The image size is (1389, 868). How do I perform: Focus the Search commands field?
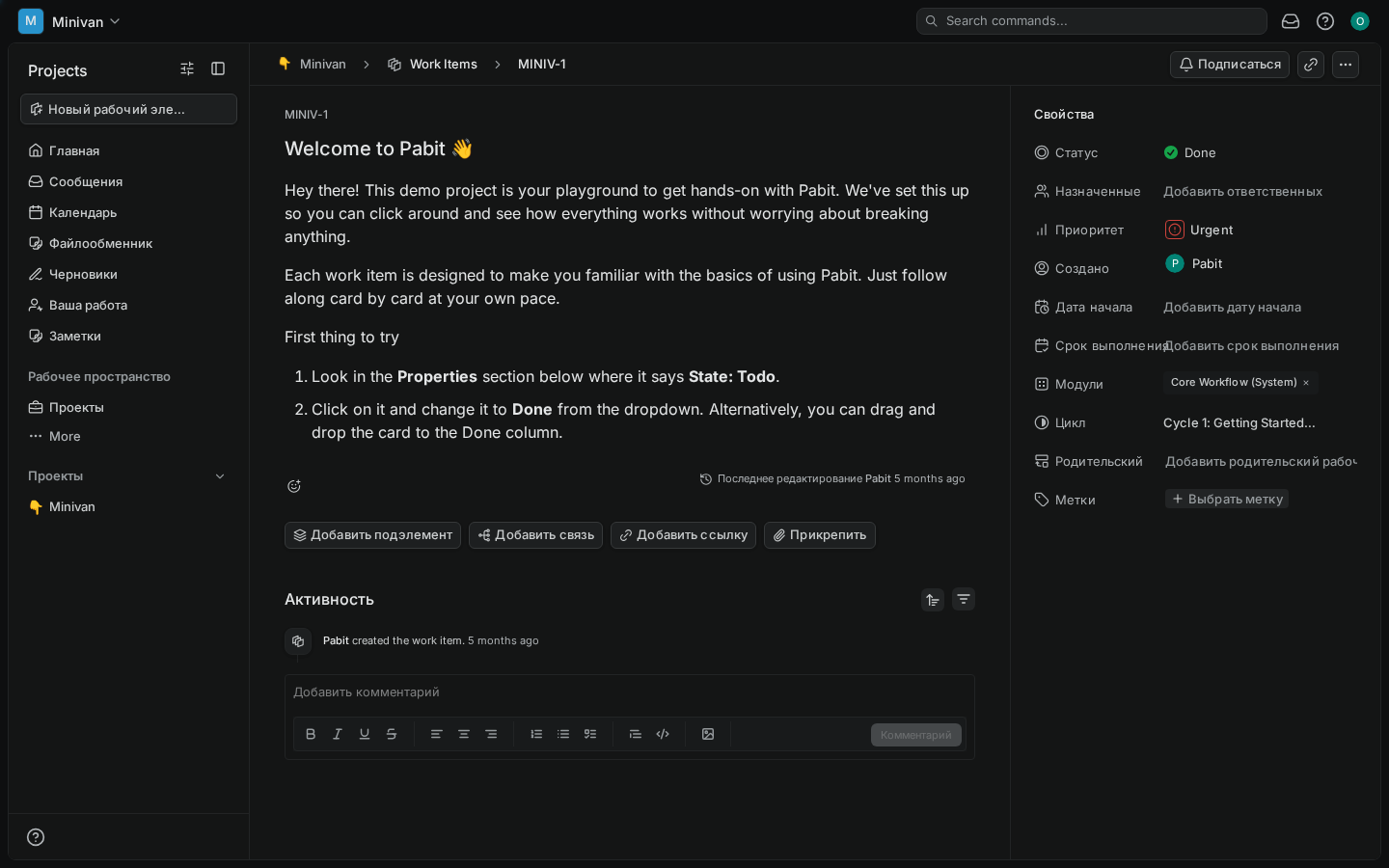pyautogui.click(x=1092, y=21)
